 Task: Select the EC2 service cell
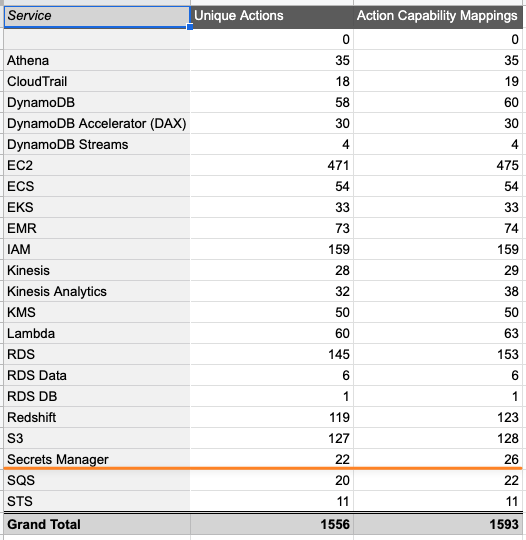(97, 166)
